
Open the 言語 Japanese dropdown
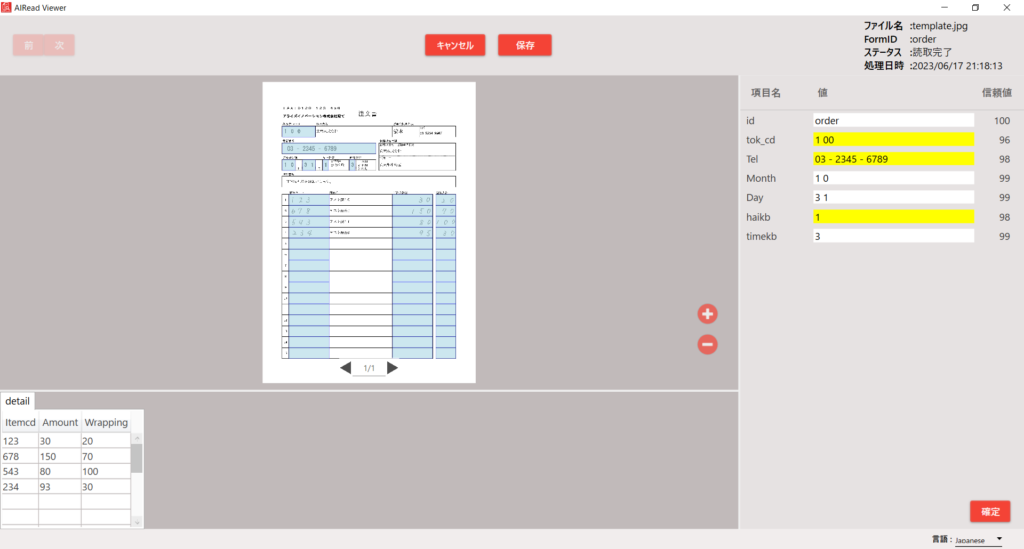978,540
